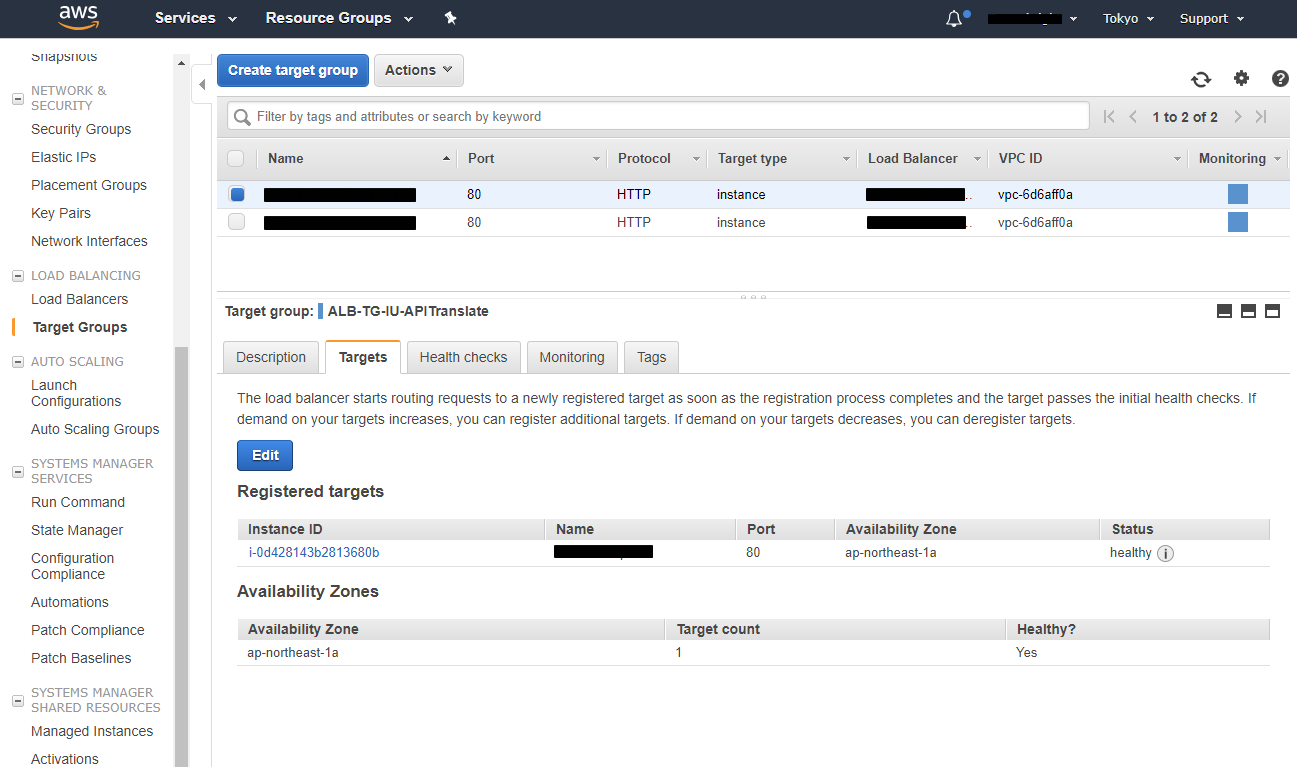
Task: Click the AWS logo home icon
Action: 78,17
